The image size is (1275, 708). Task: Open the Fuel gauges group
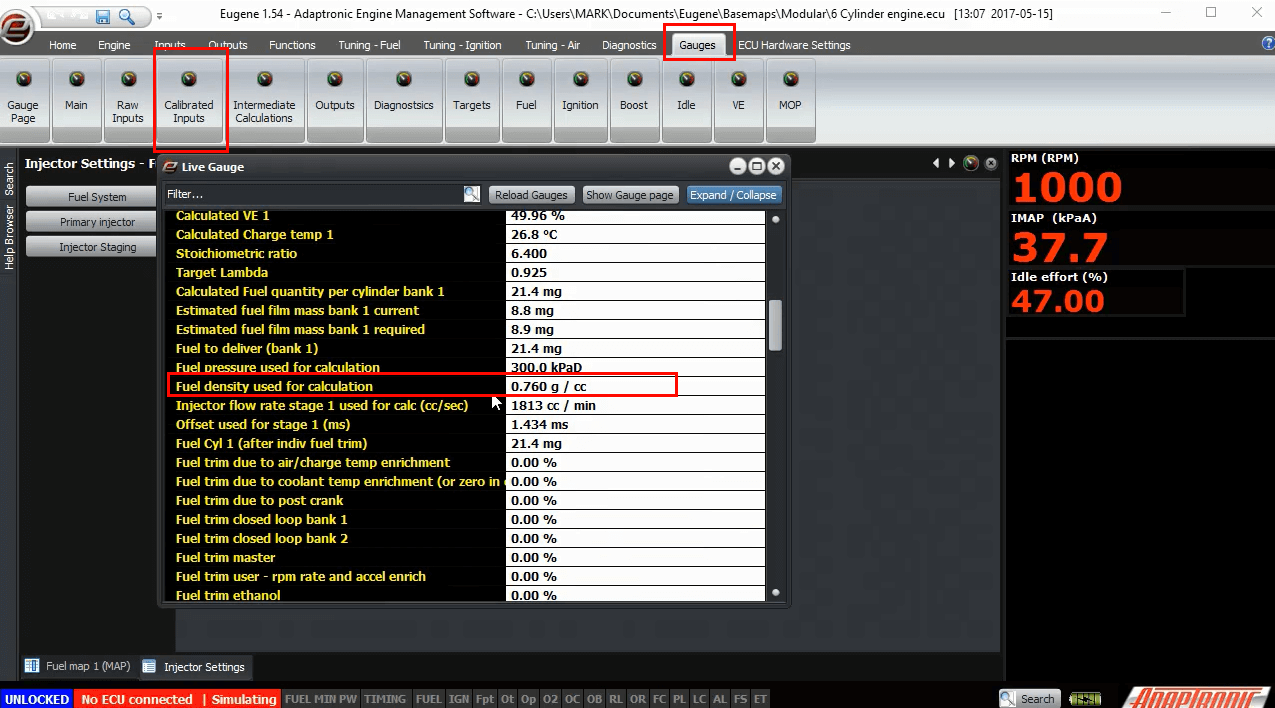click(526, 98)
